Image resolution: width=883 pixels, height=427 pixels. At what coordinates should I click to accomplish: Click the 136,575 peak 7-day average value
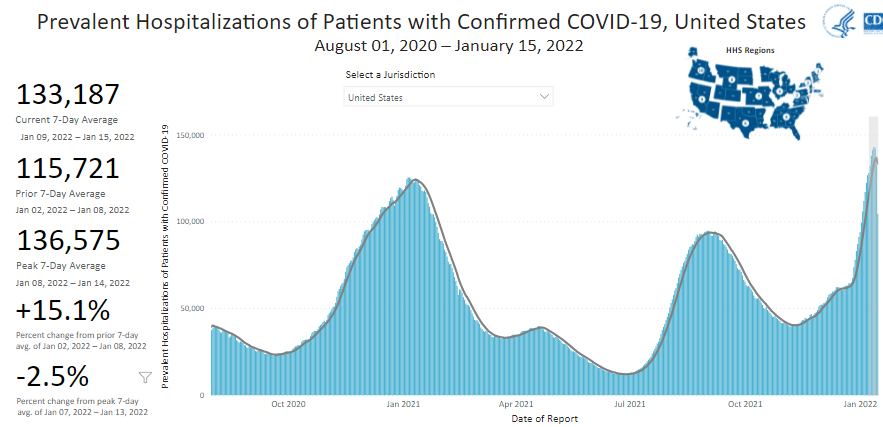68,241
